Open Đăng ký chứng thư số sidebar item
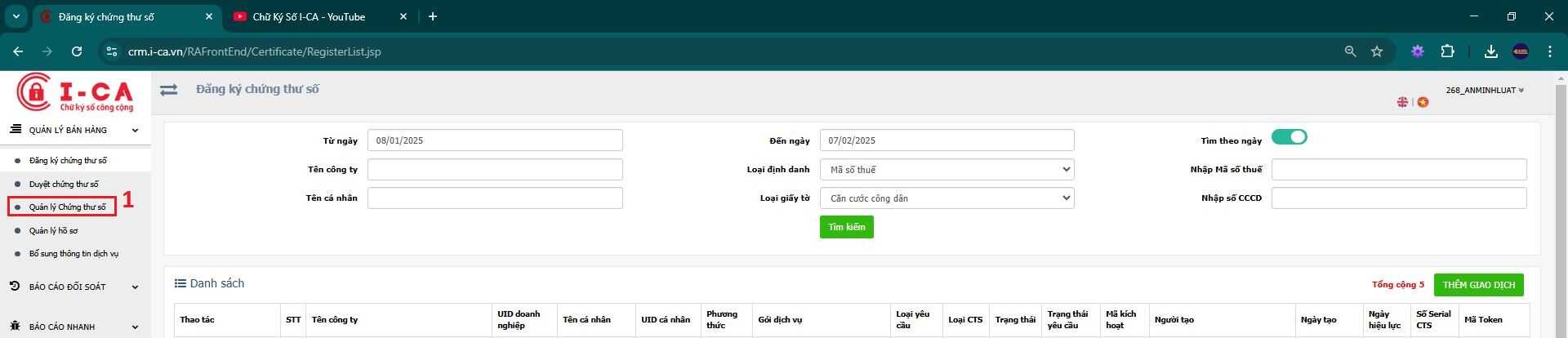The width and height of the screenshot is (1568, 338). pos(68,161)
